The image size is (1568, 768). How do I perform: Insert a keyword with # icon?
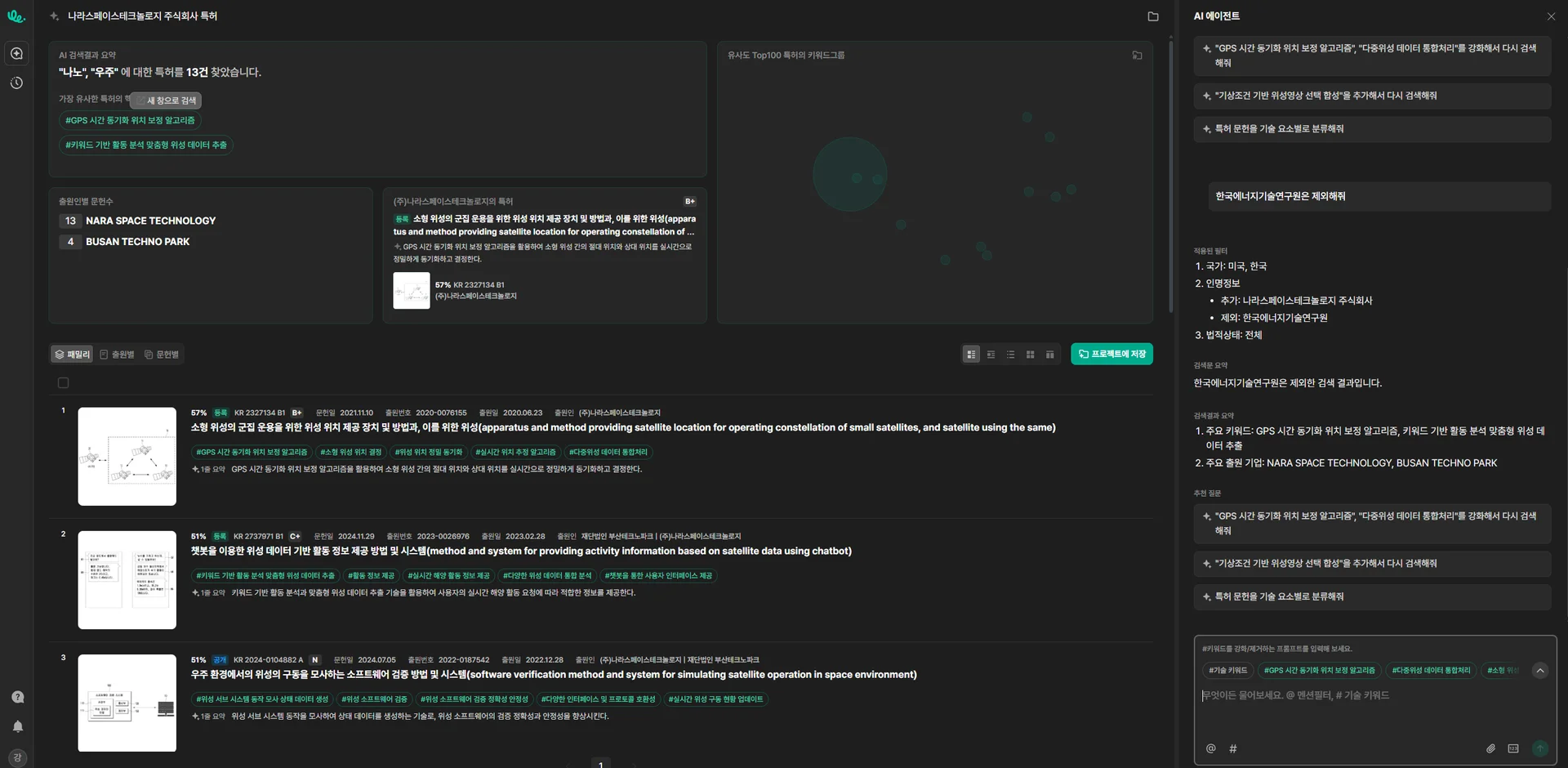[1233, 748]
